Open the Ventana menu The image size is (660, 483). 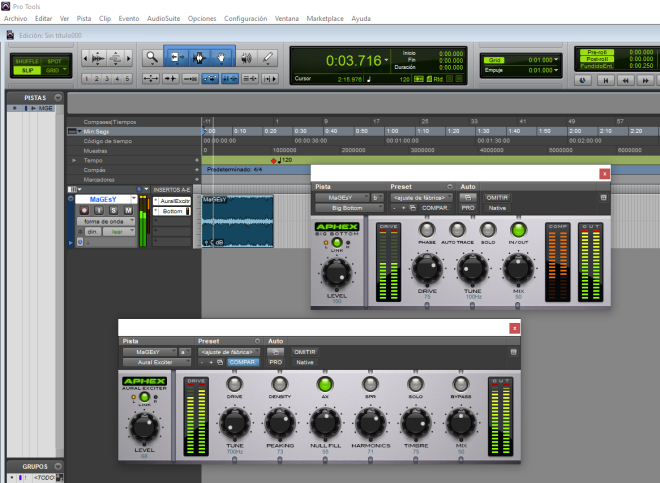(x=287, y=19)
